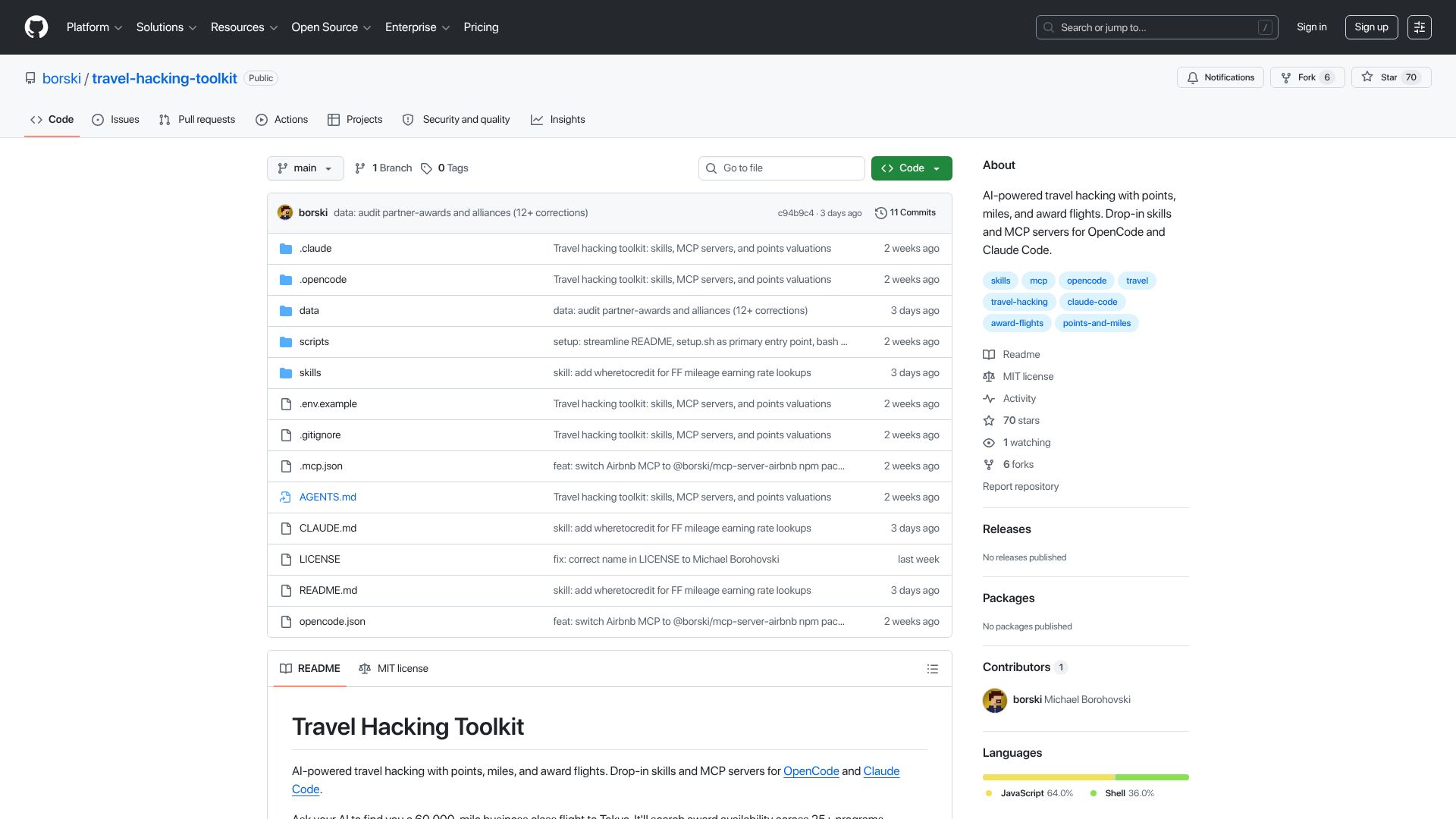Click the eye icon next to 1 watching

click(x=989, y=443)
